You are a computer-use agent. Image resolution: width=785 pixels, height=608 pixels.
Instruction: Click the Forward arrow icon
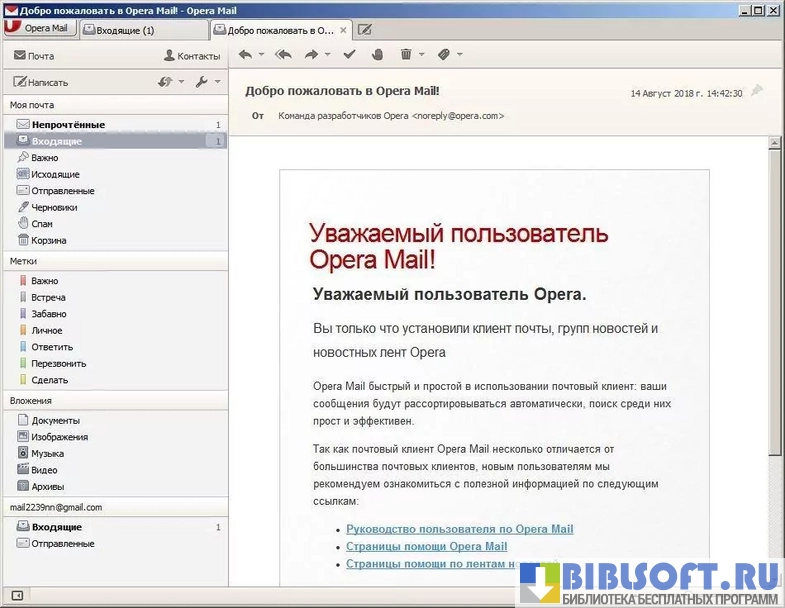tap(311, 54)
